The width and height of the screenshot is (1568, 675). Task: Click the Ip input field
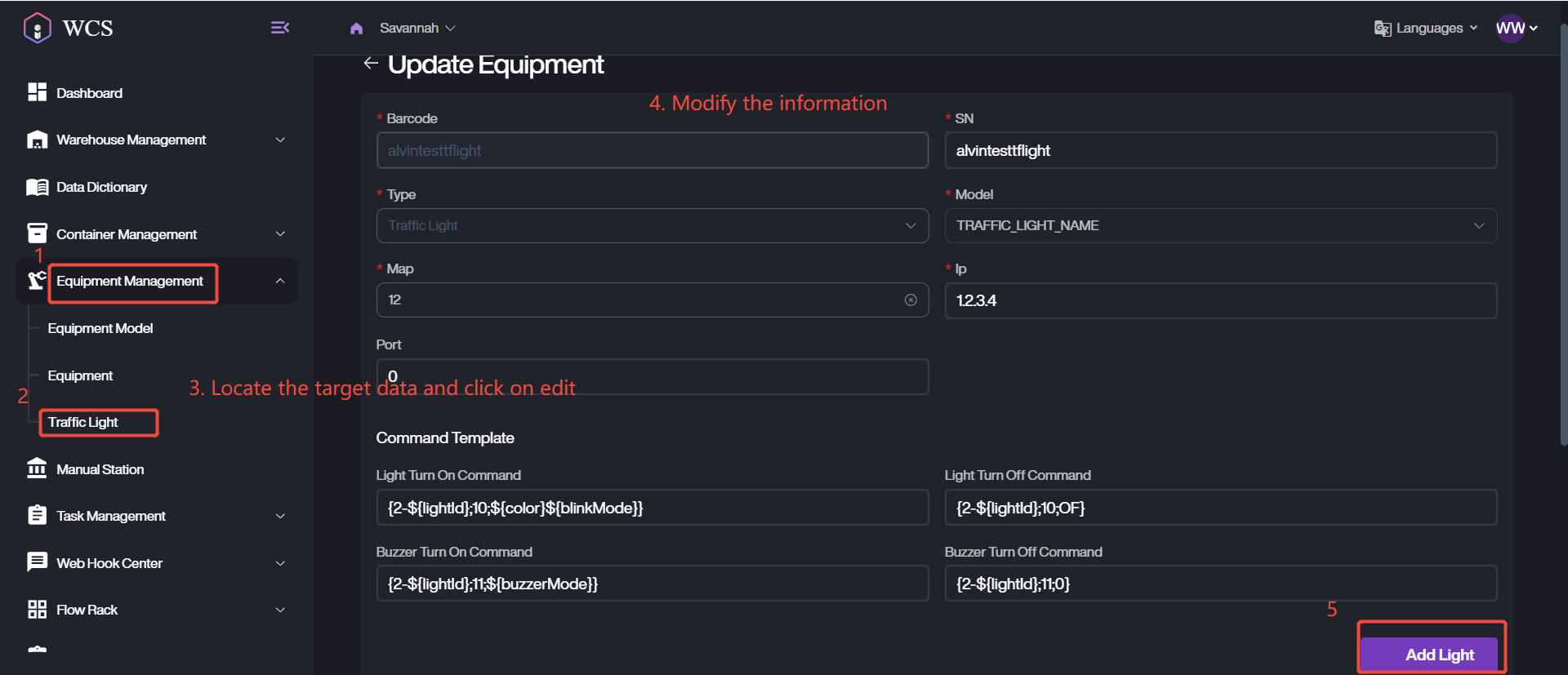[x=1220, y=300]
